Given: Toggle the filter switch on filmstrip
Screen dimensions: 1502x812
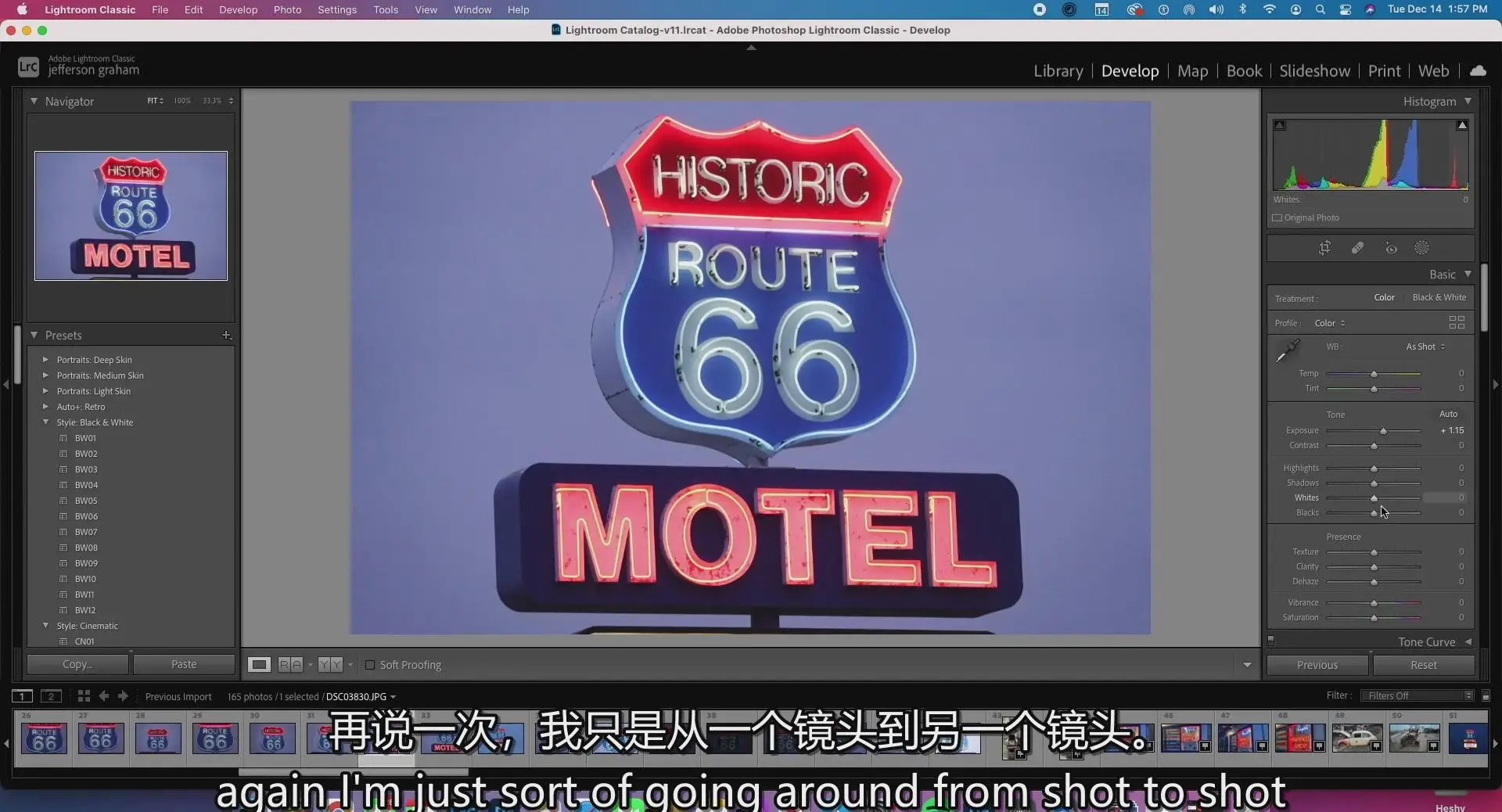Looking at the screenshot, I should coord(1486,695).
